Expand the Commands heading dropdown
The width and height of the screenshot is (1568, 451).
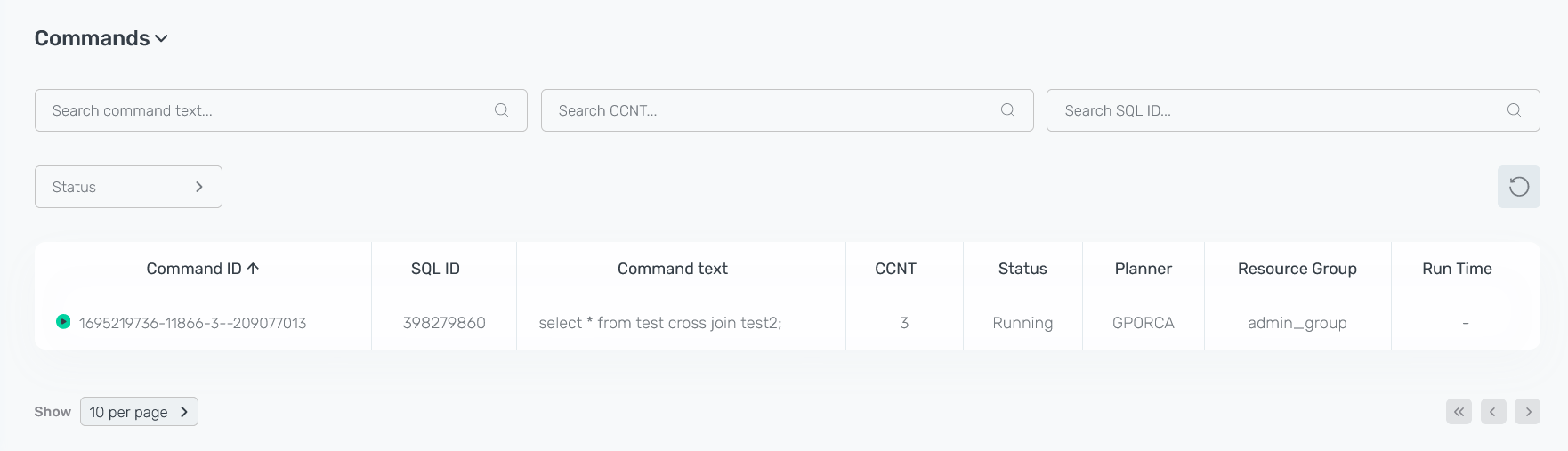[x=161, y=38]
